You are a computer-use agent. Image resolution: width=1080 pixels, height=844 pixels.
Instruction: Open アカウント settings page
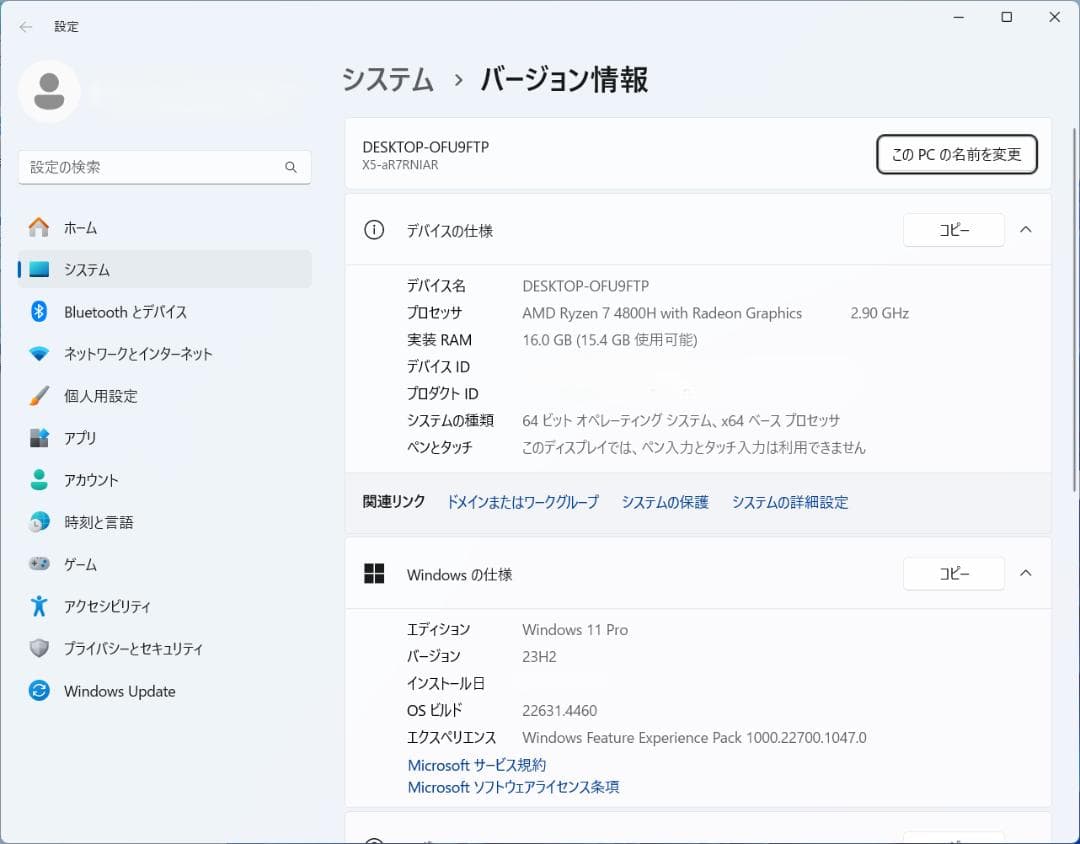[165, 480]
